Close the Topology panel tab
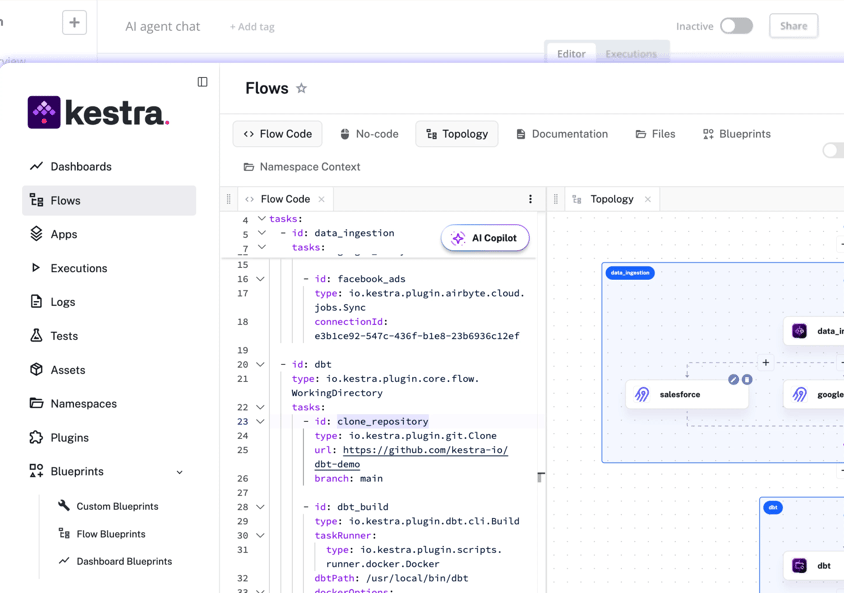The image size is (844, 593). pyautogui.click(x=648, y=199)
